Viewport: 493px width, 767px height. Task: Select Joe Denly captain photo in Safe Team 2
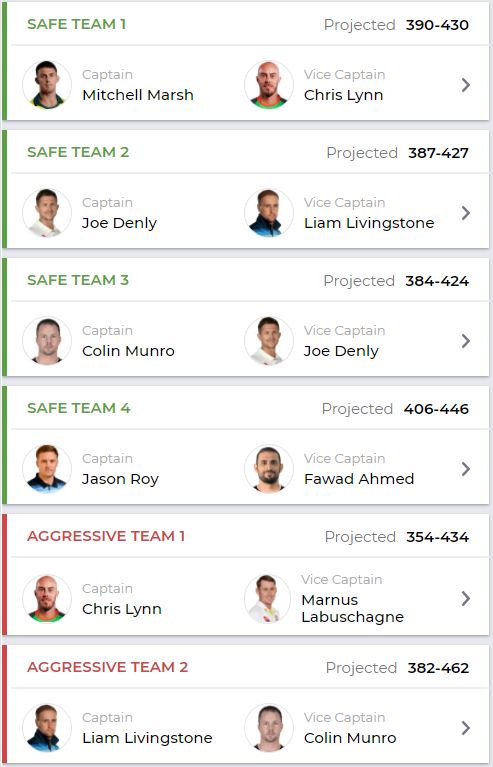(47, 213)
